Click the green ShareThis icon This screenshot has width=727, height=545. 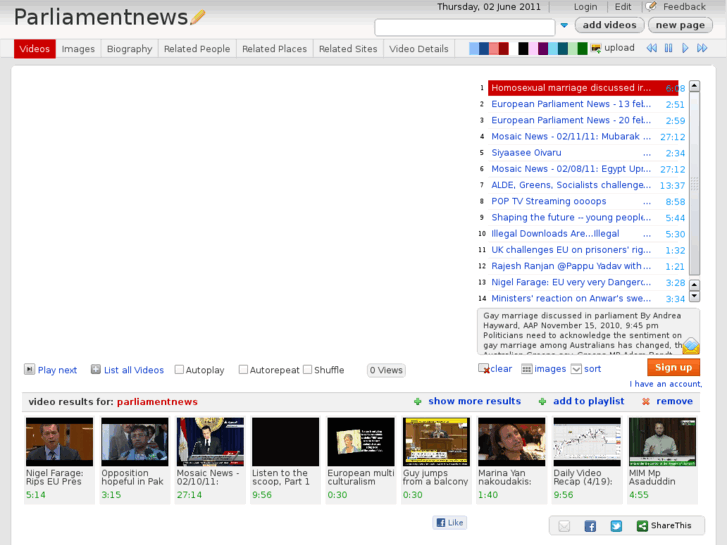(x=642, y=526)
